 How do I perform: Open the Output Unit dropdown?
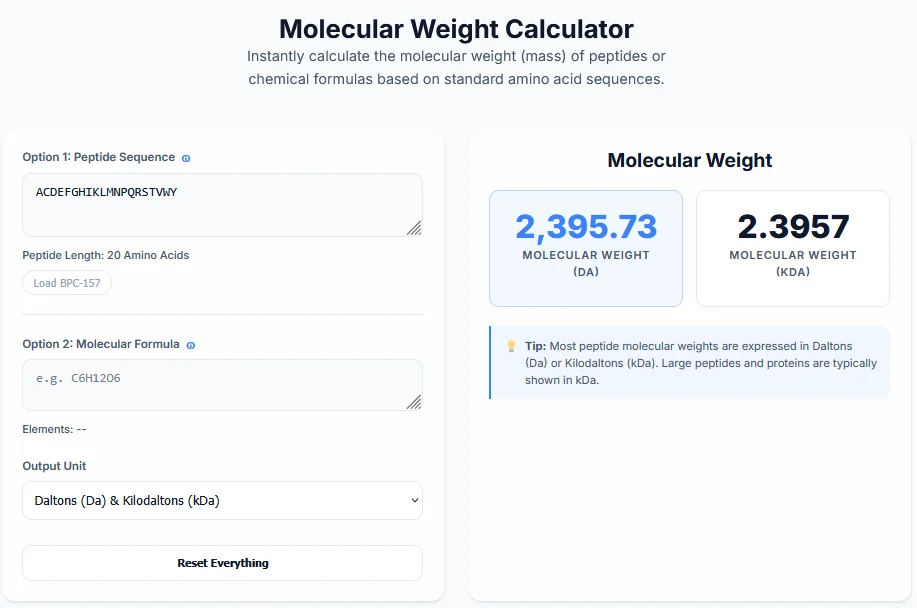[222, 500]
